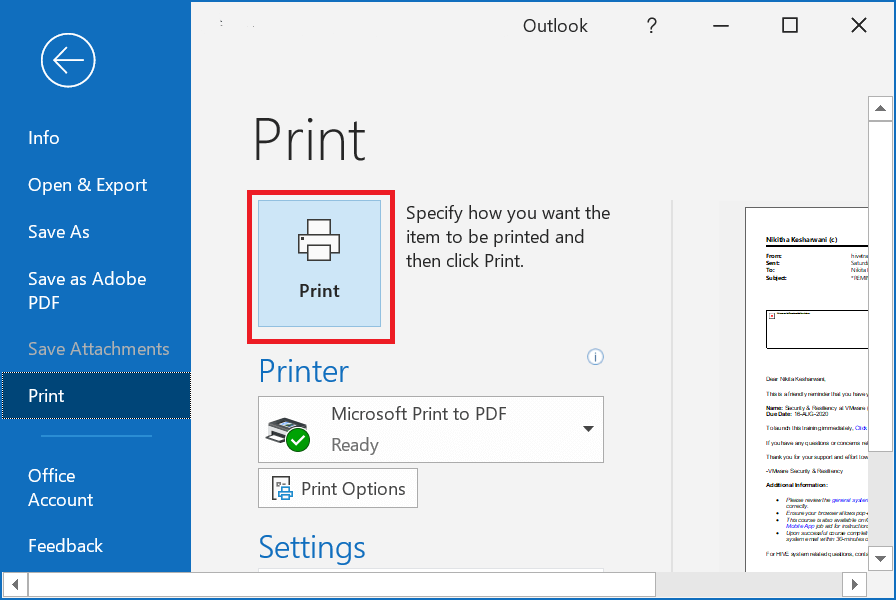Click the Outlook help question mark
Screen dimensions: 896x600
(x=651, y=26)
